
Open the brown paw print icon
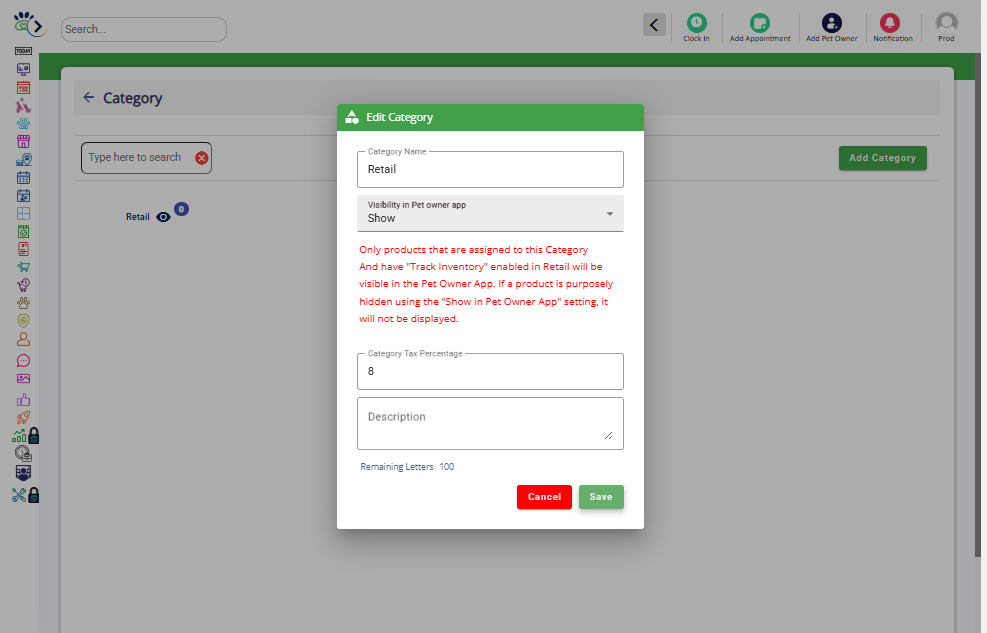pos(23,303)
